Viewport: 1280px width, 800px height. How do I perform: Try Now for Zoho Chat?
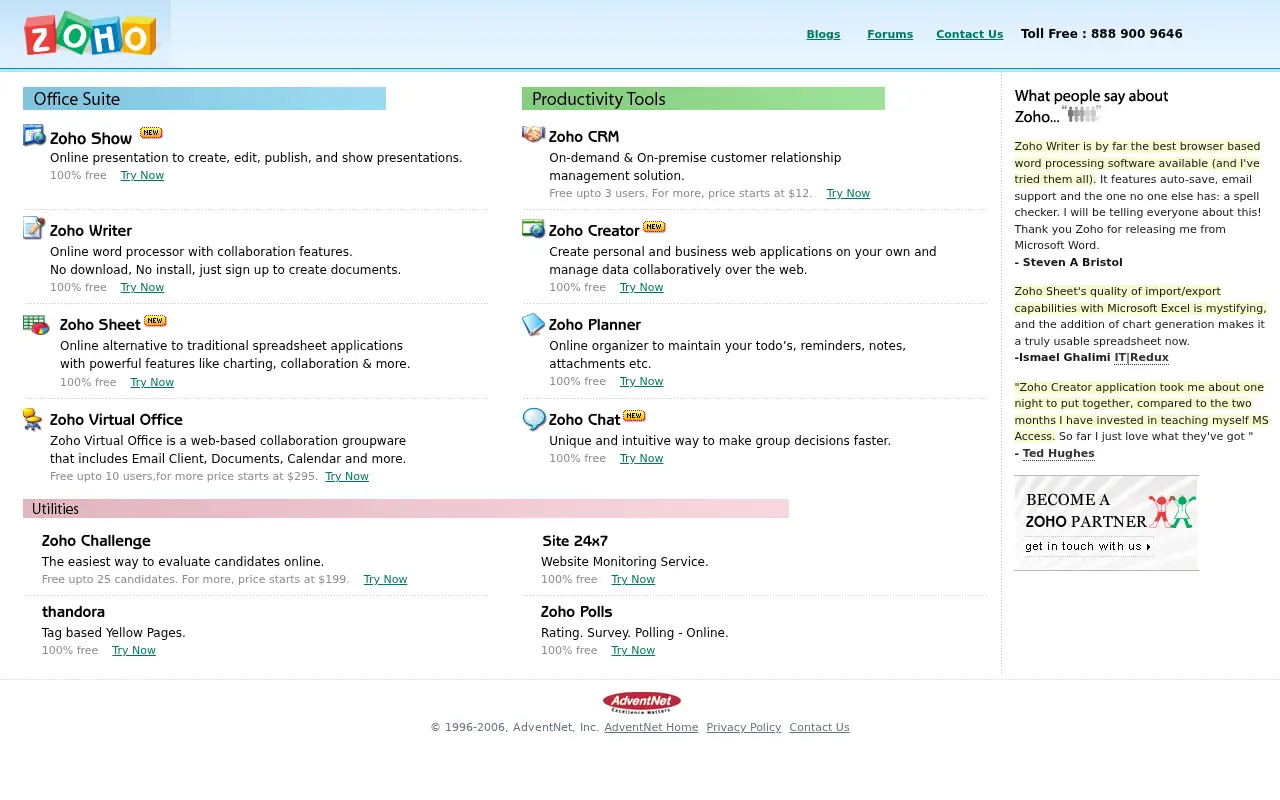pyautogui.click(x=641, y=459)
